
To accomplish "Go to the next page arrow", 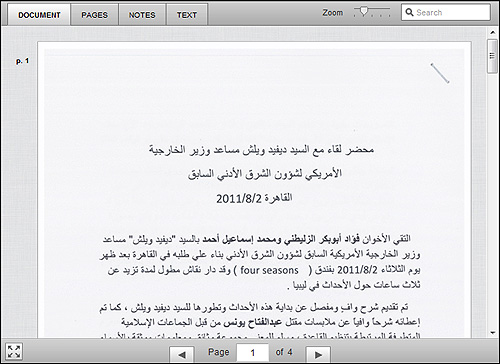I will (318, 355).
